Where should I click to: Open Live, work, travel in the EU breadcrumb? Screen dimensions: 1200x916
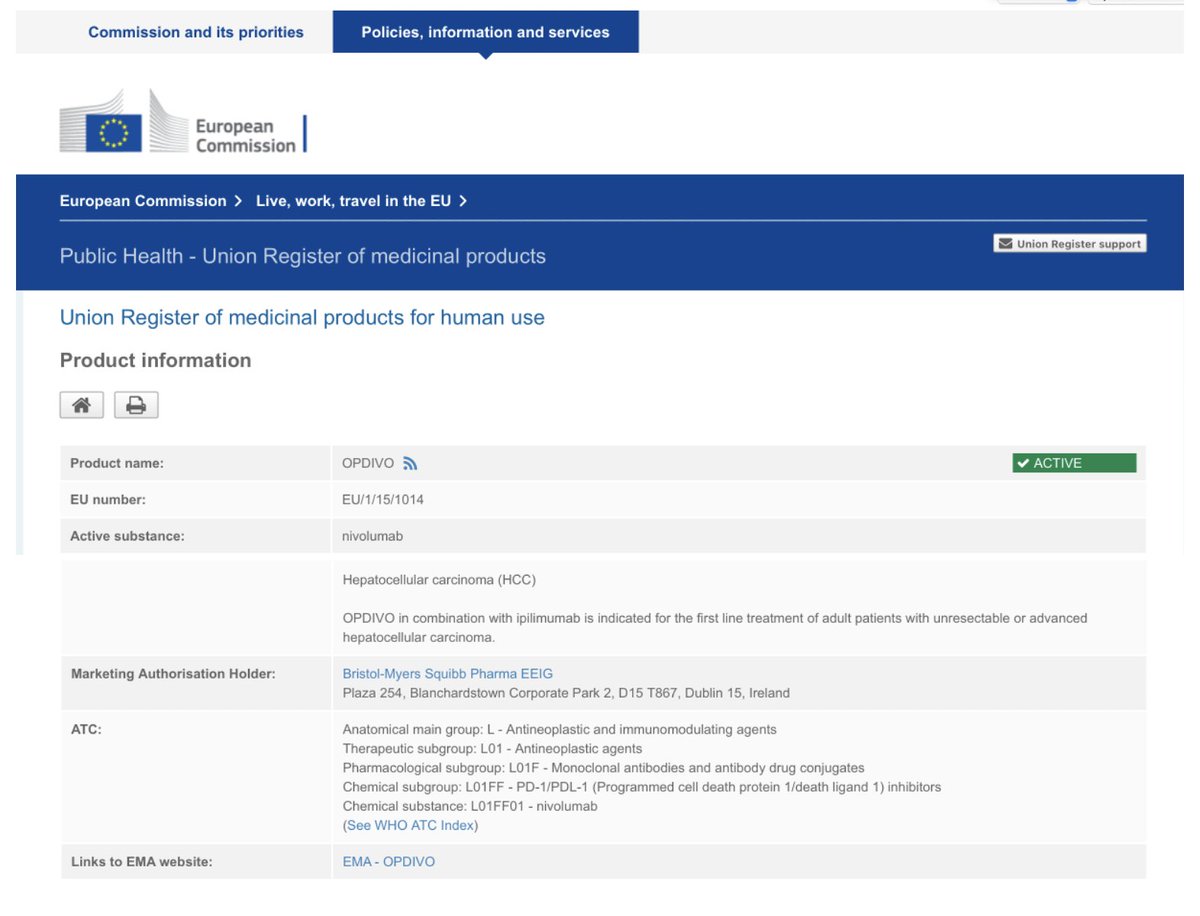(x=353, y=201)
